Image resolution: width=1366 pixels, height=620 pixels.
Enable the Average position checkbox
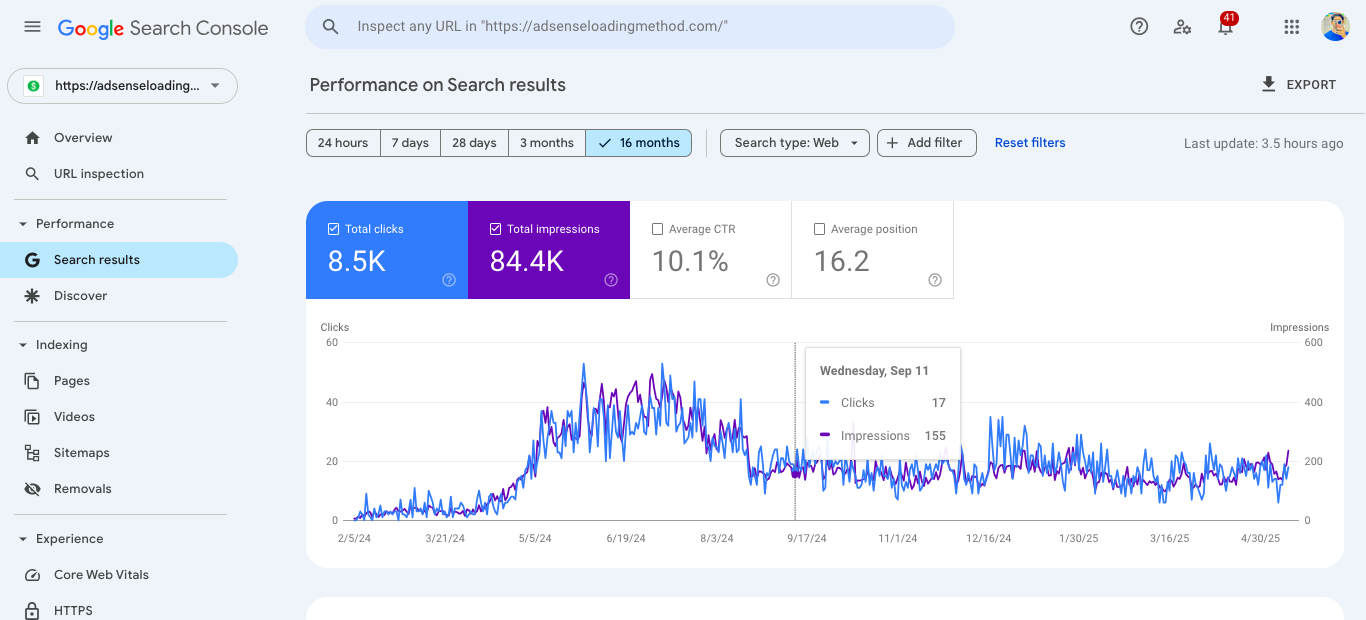coord(819,229)
